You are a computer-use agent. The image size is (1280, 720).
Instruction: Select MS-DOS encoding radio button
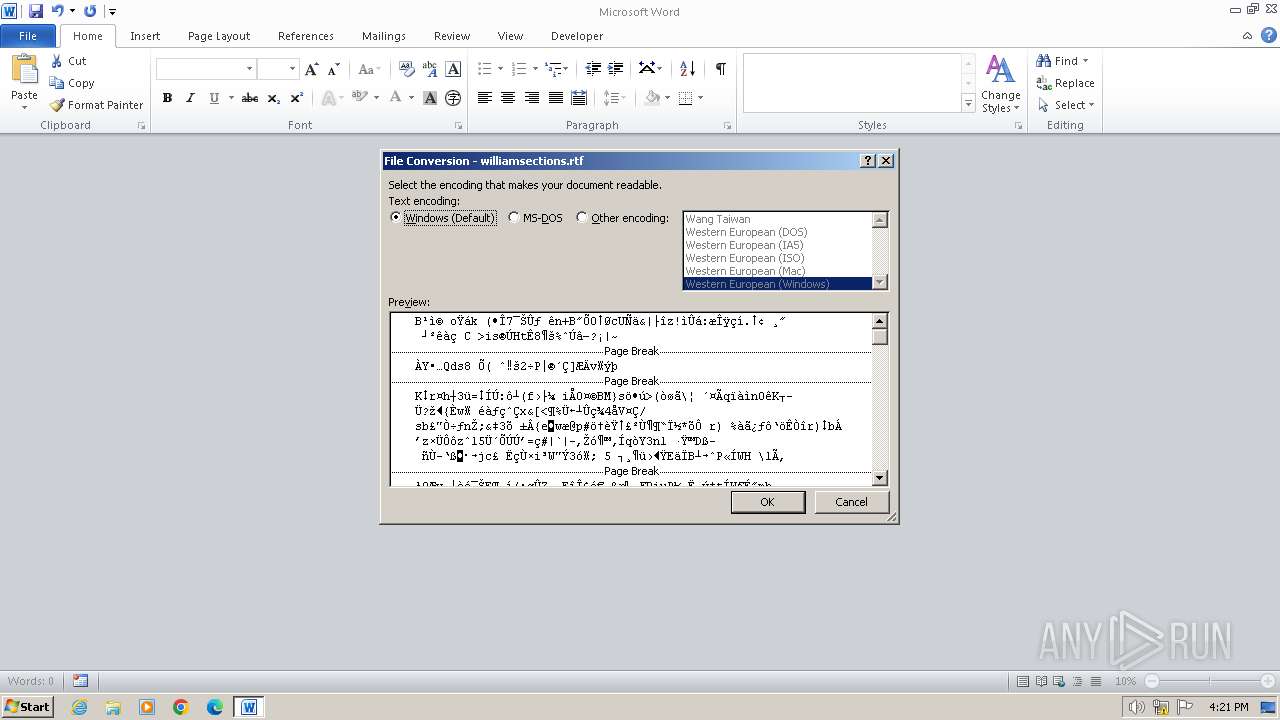(514, 218)
